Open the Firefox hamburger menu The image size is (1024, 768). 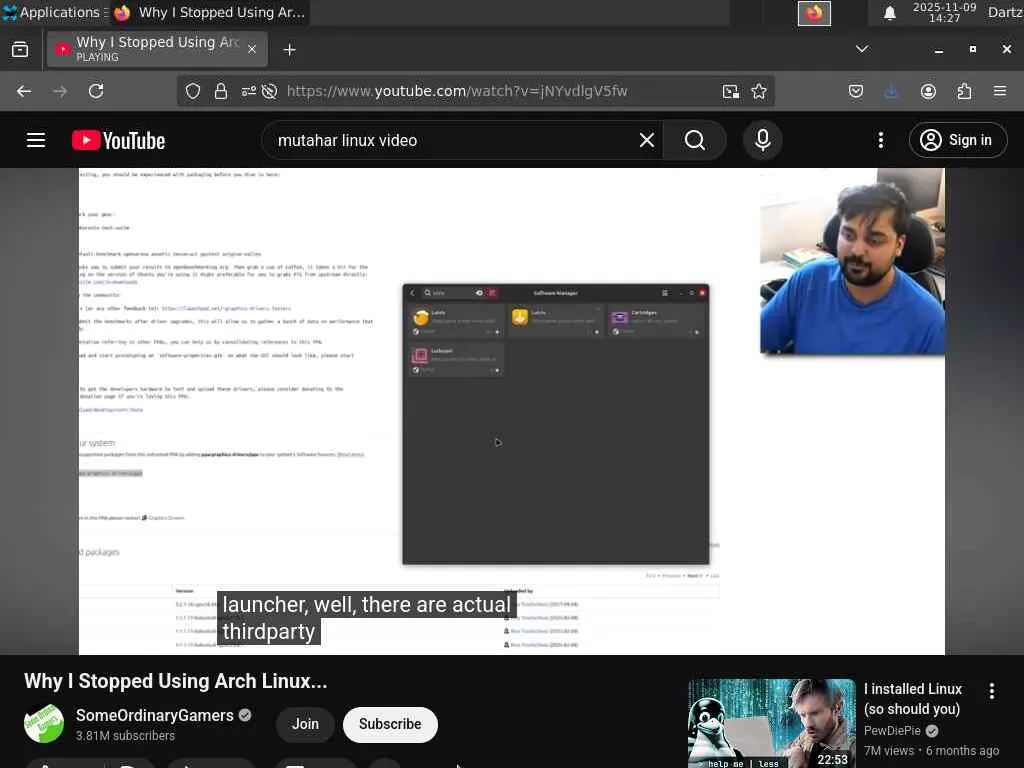coord(1000,91)
